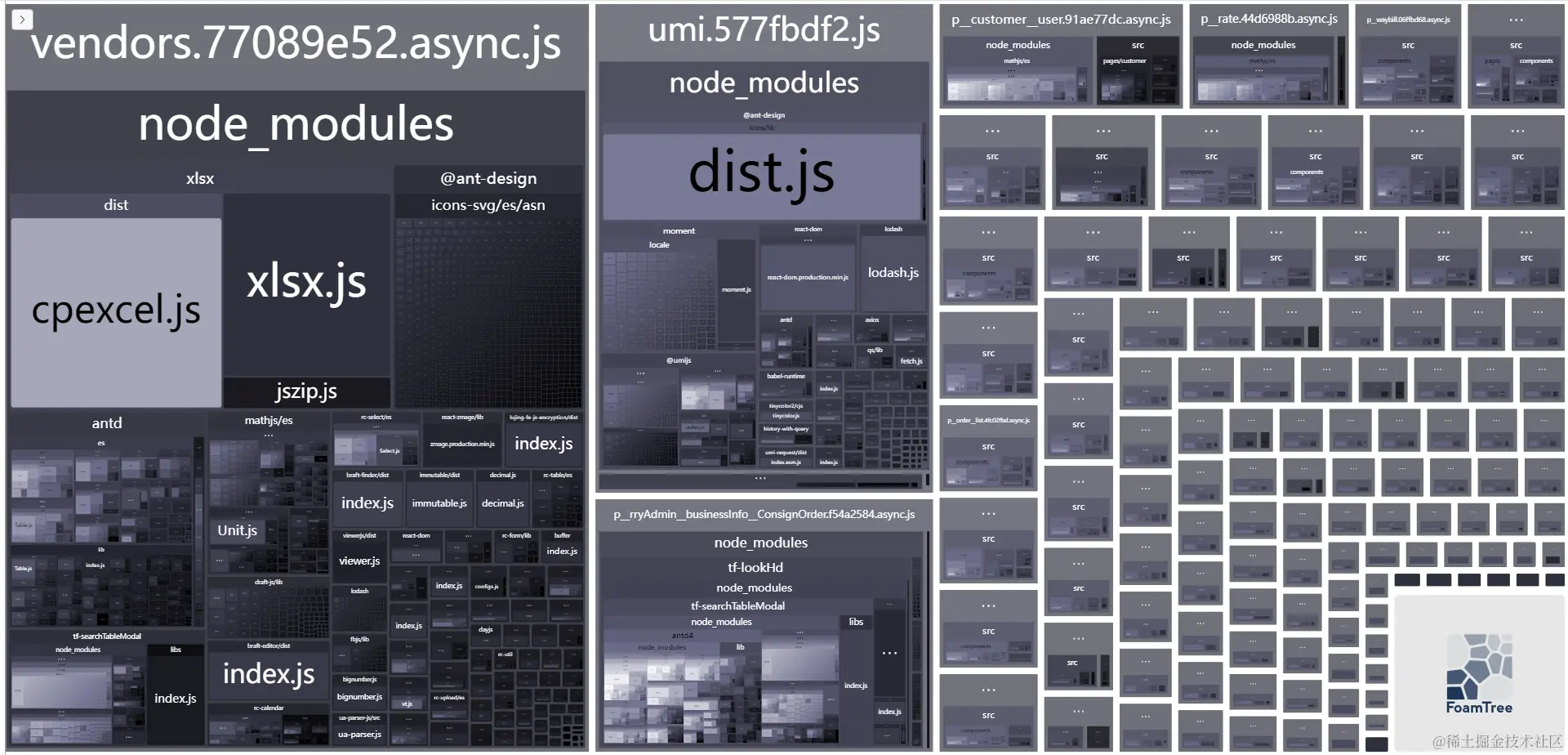Select the Unit.js module block
The width and height of the screenshot is (1568, 755).
[x=237, y=530]
